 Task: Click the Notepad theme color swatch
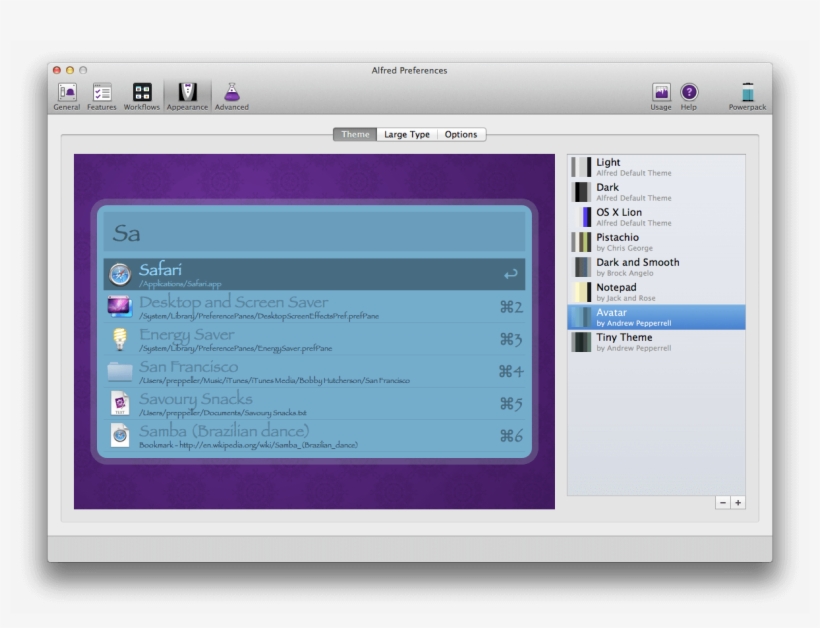pos(581,292)
